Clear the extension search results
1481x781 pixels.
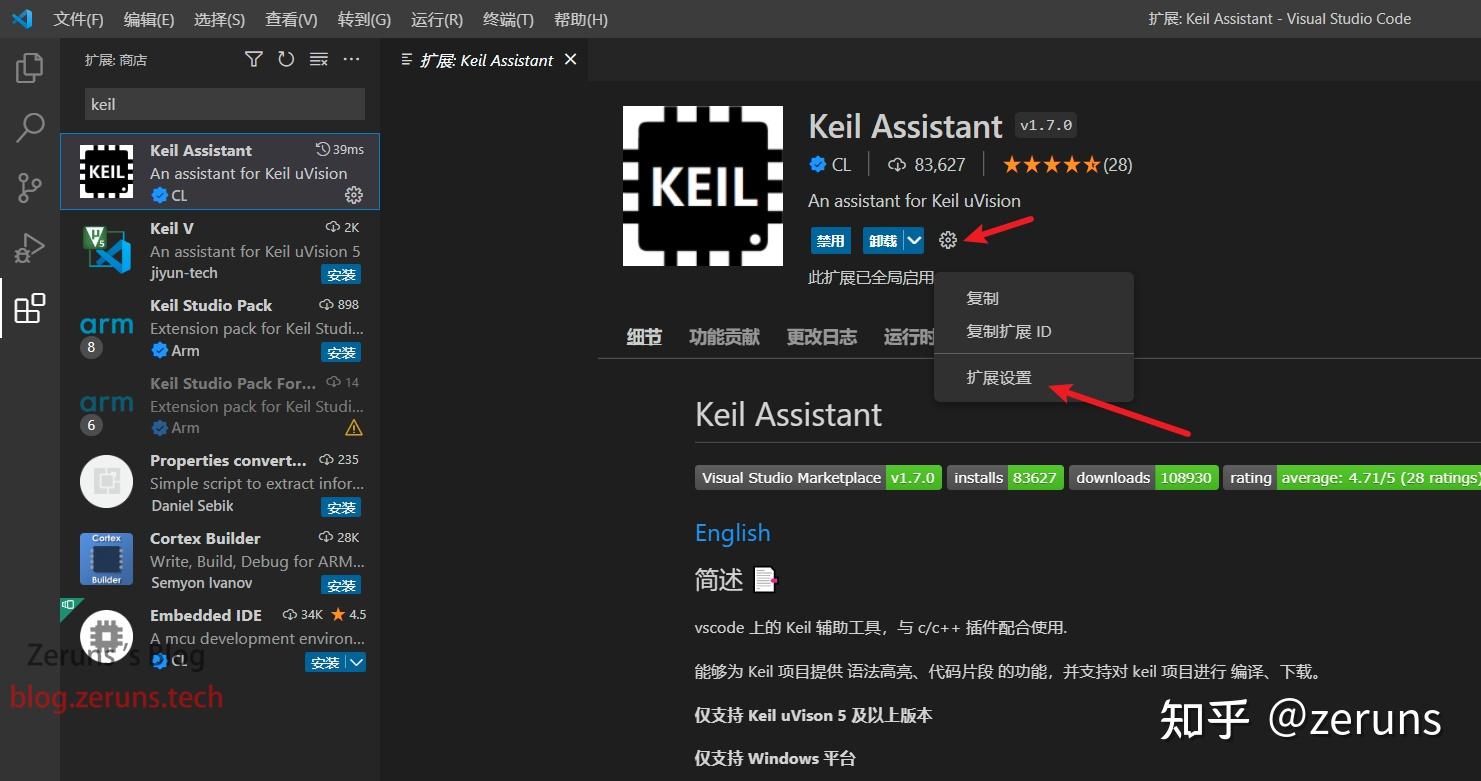tap(319, 59)
